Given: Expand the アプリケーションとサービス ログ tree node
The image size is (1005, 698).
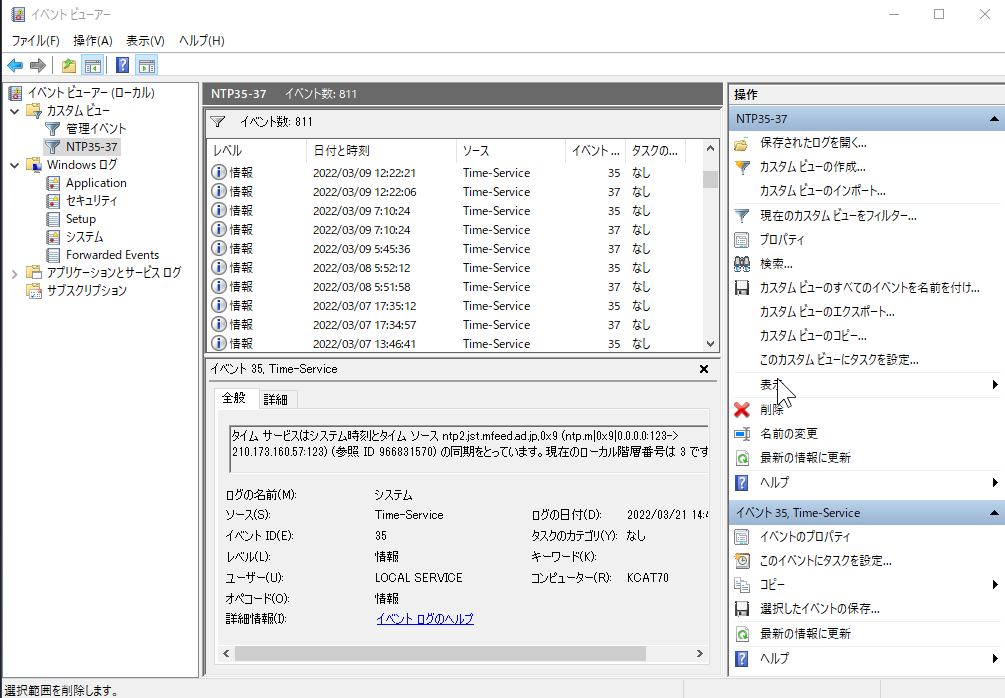Looking at the screenshot, I should (x=14, y=273).
